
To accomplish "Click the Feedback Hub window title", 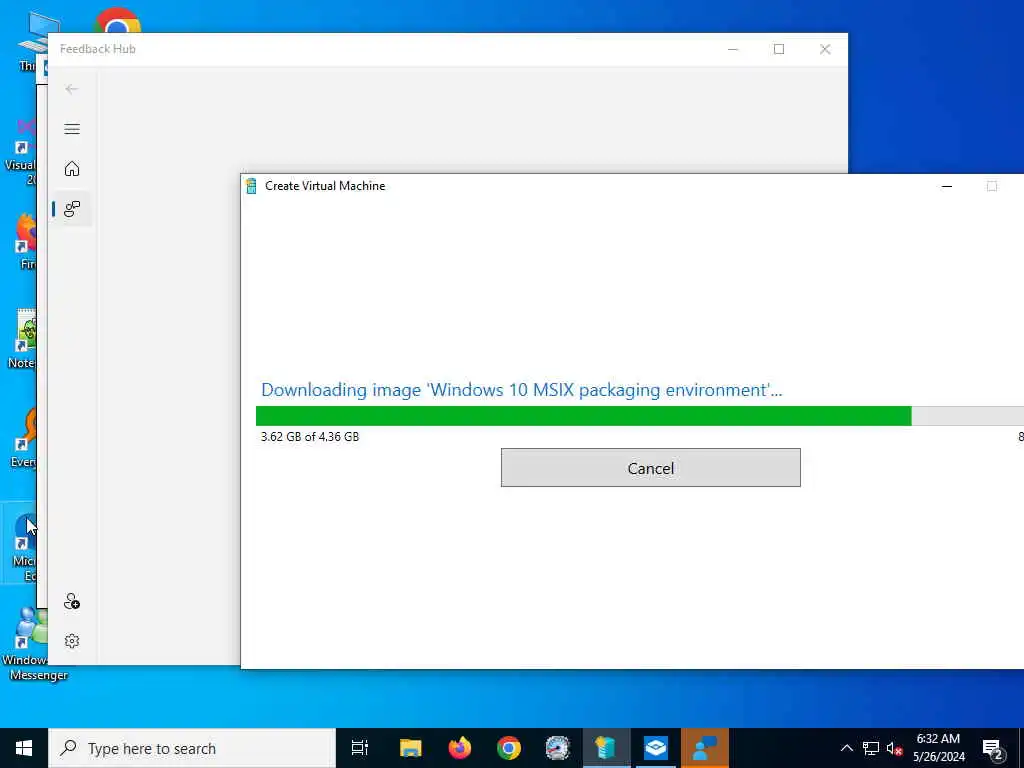I will click(98, 49).
